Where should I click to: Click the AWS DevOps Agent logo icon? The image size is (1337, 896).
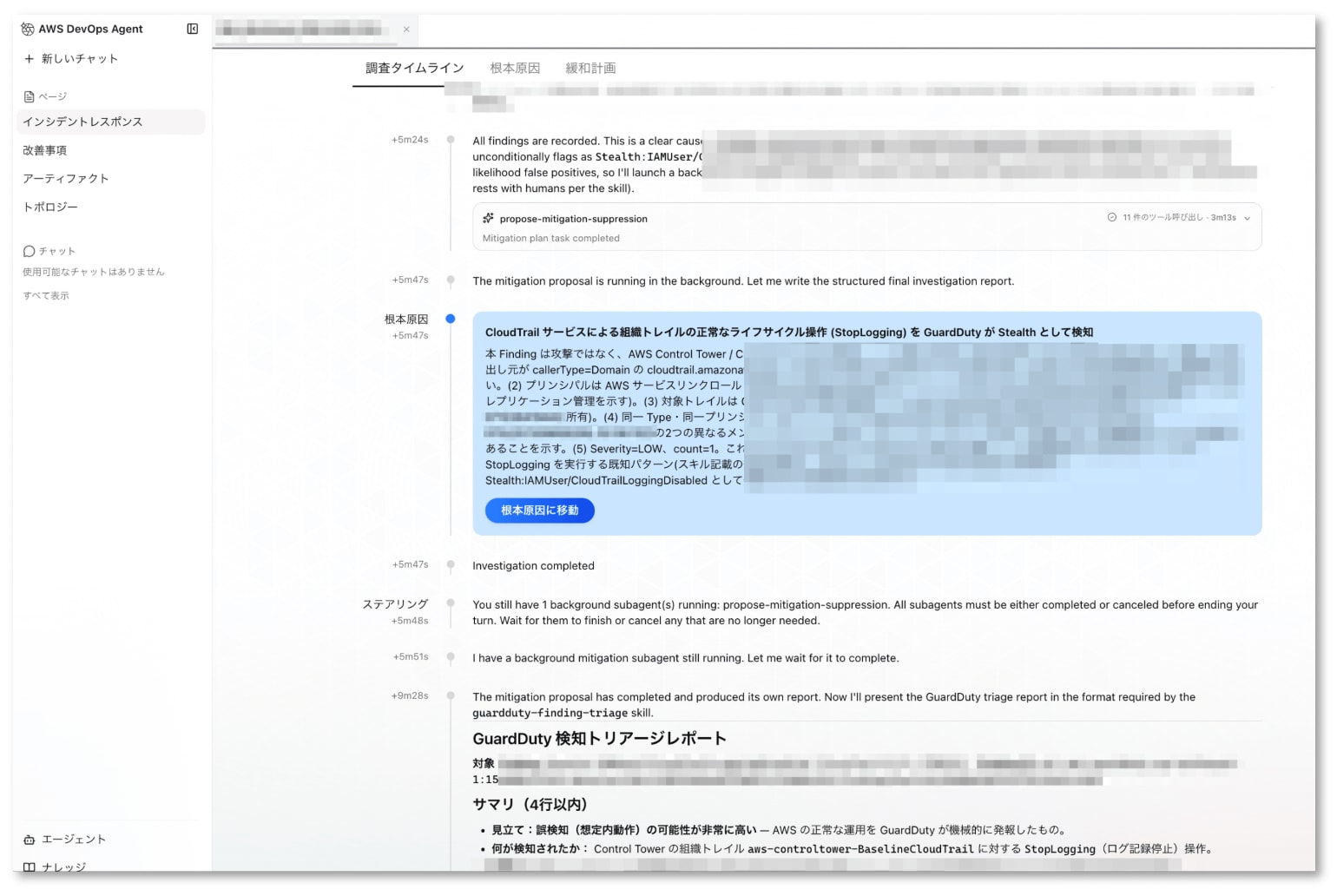tap(28, 29)
